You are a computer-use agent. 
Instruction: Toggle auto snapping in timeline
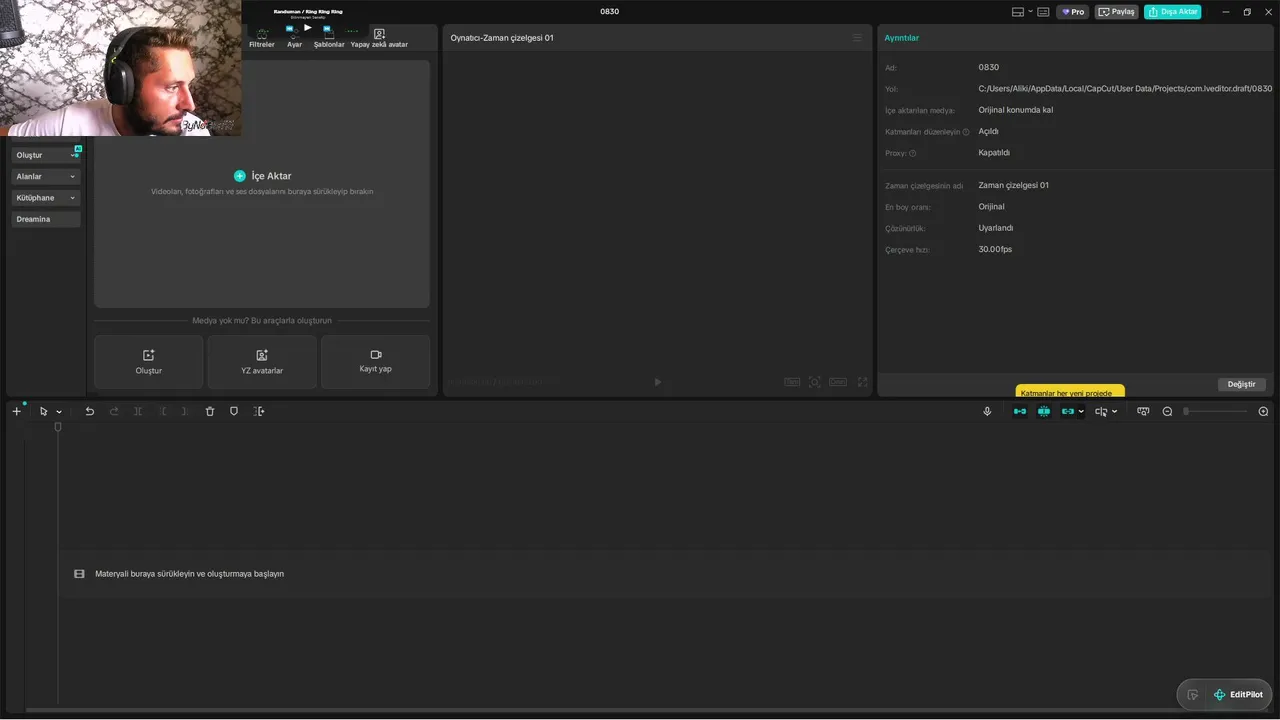pos(1044,411)
